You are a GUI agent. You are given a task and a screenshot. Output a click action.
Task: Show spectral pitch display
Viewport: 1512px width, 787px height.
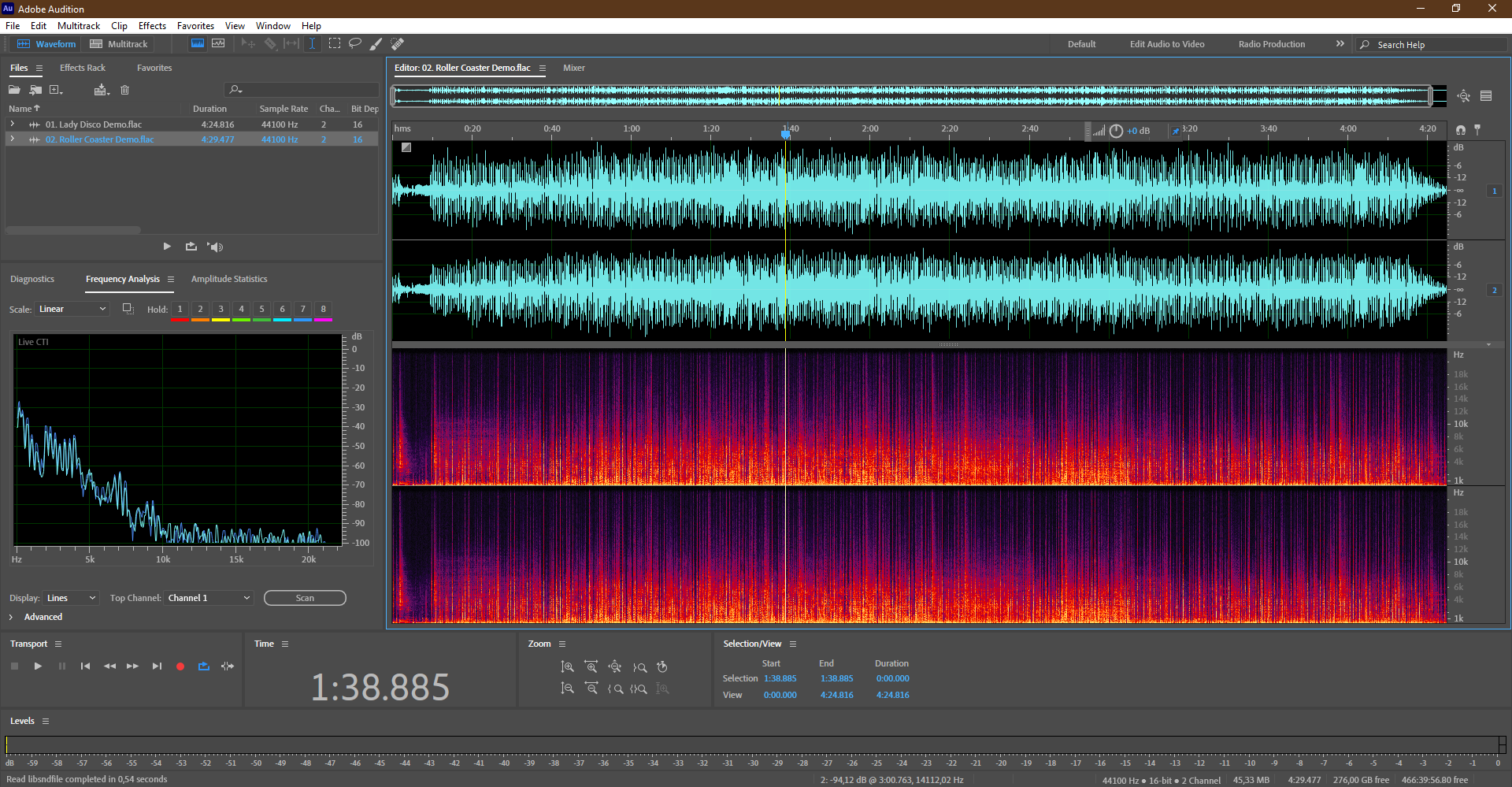click(218, 43)
